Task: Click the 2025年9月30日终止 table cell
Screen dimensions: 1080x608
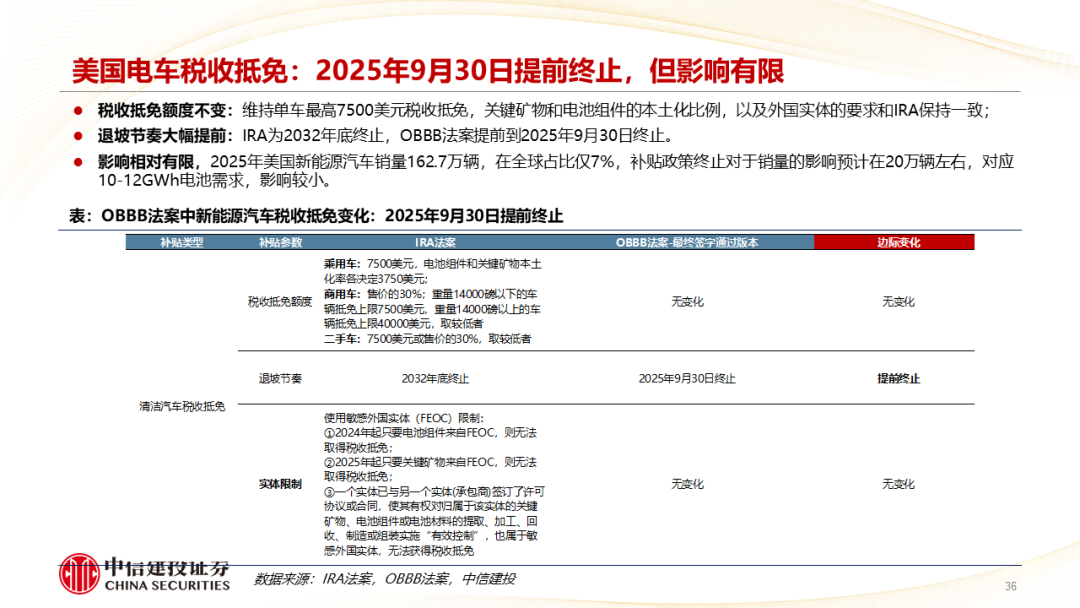Action: [687, 379]
